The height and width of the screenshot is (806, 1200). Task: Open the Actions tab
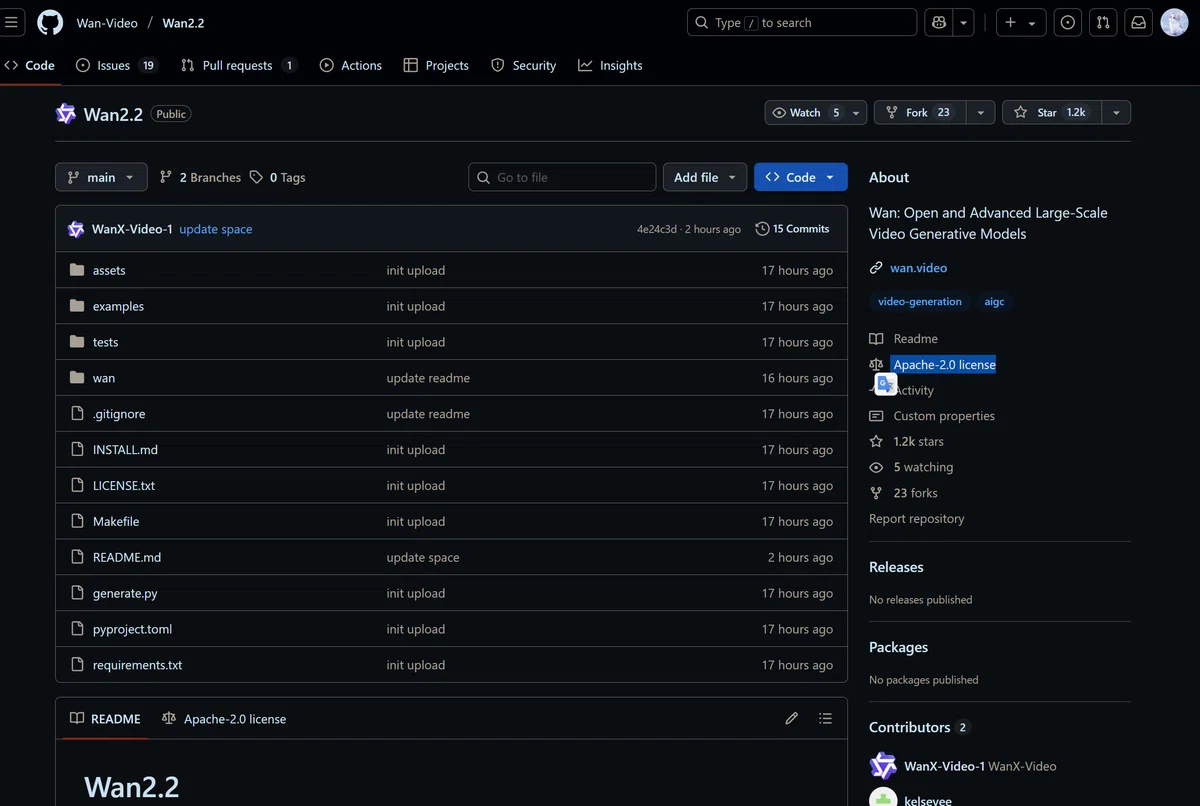click(351, 65)
